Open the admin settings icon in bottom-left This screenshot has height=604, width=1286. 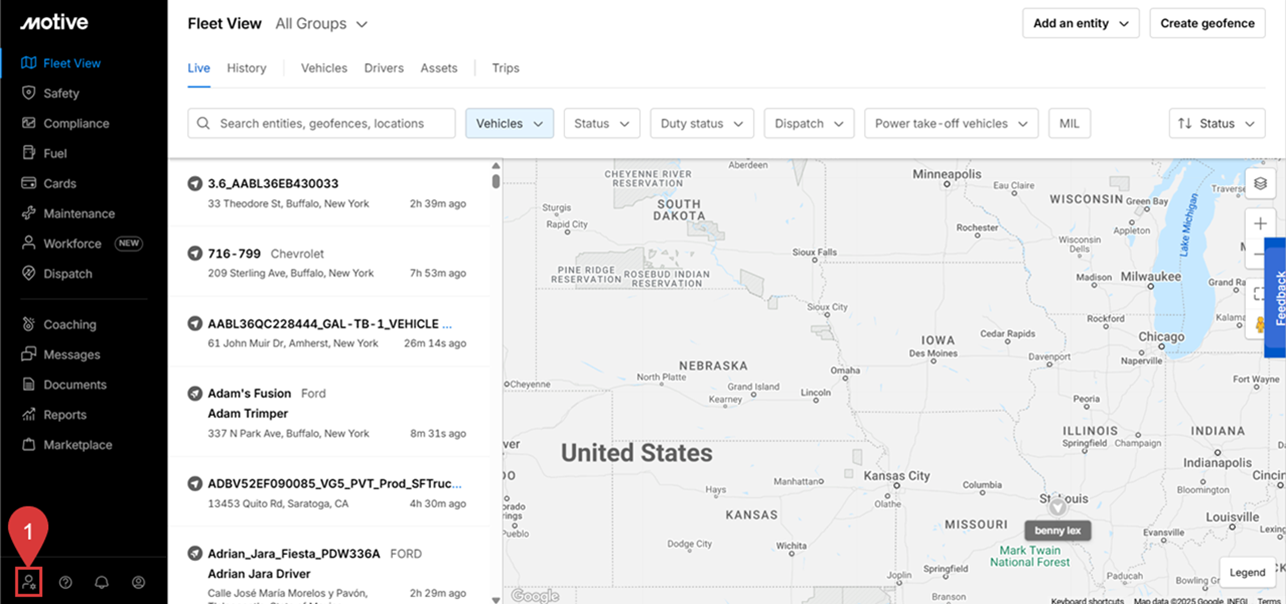point(29,582)
